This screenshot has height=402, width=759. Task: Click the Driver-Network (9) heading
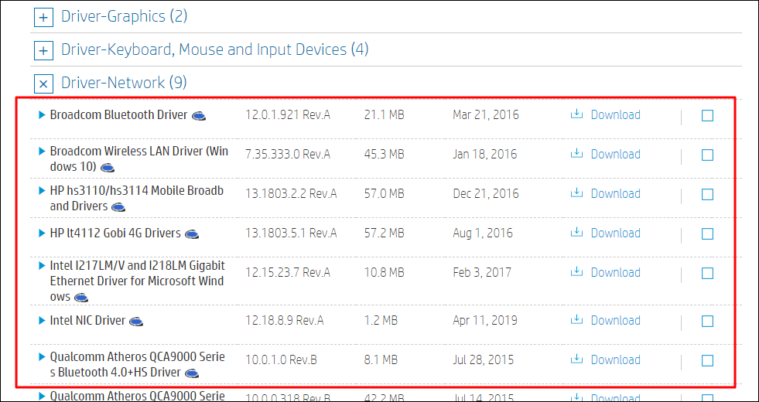tap(123, 83)
